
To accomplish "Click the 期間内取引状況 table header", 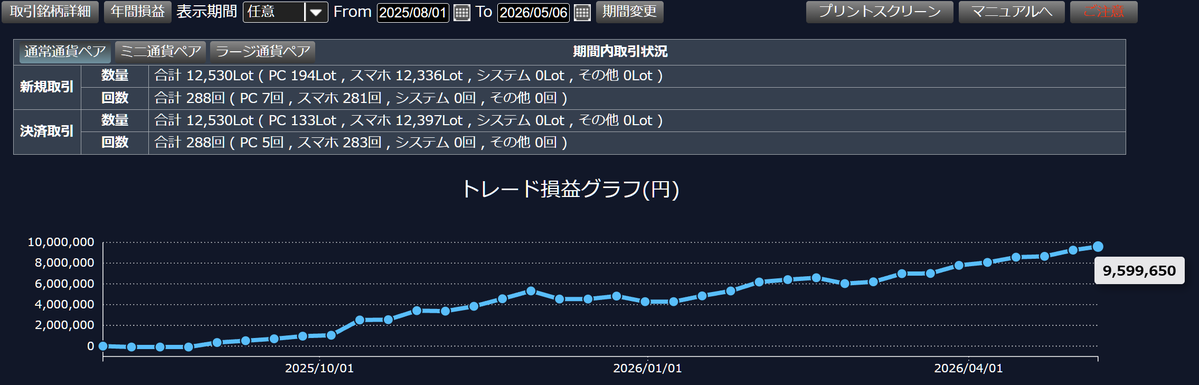I will coord(620,52).
